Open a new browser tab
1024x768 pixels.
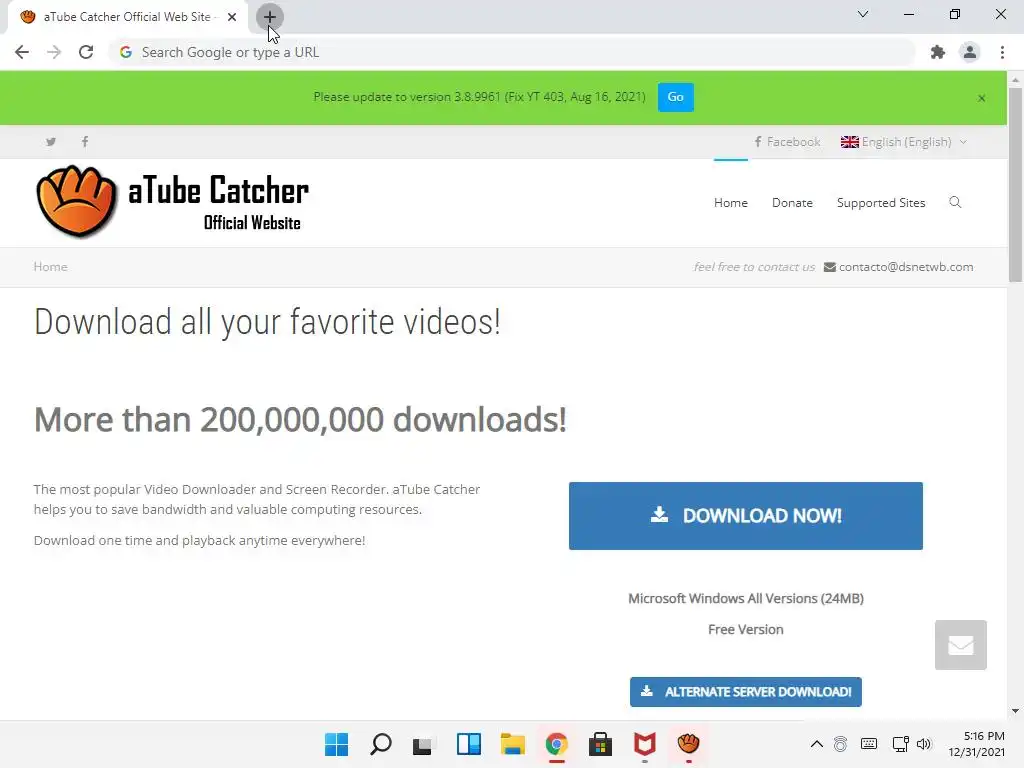pos(269,17)
